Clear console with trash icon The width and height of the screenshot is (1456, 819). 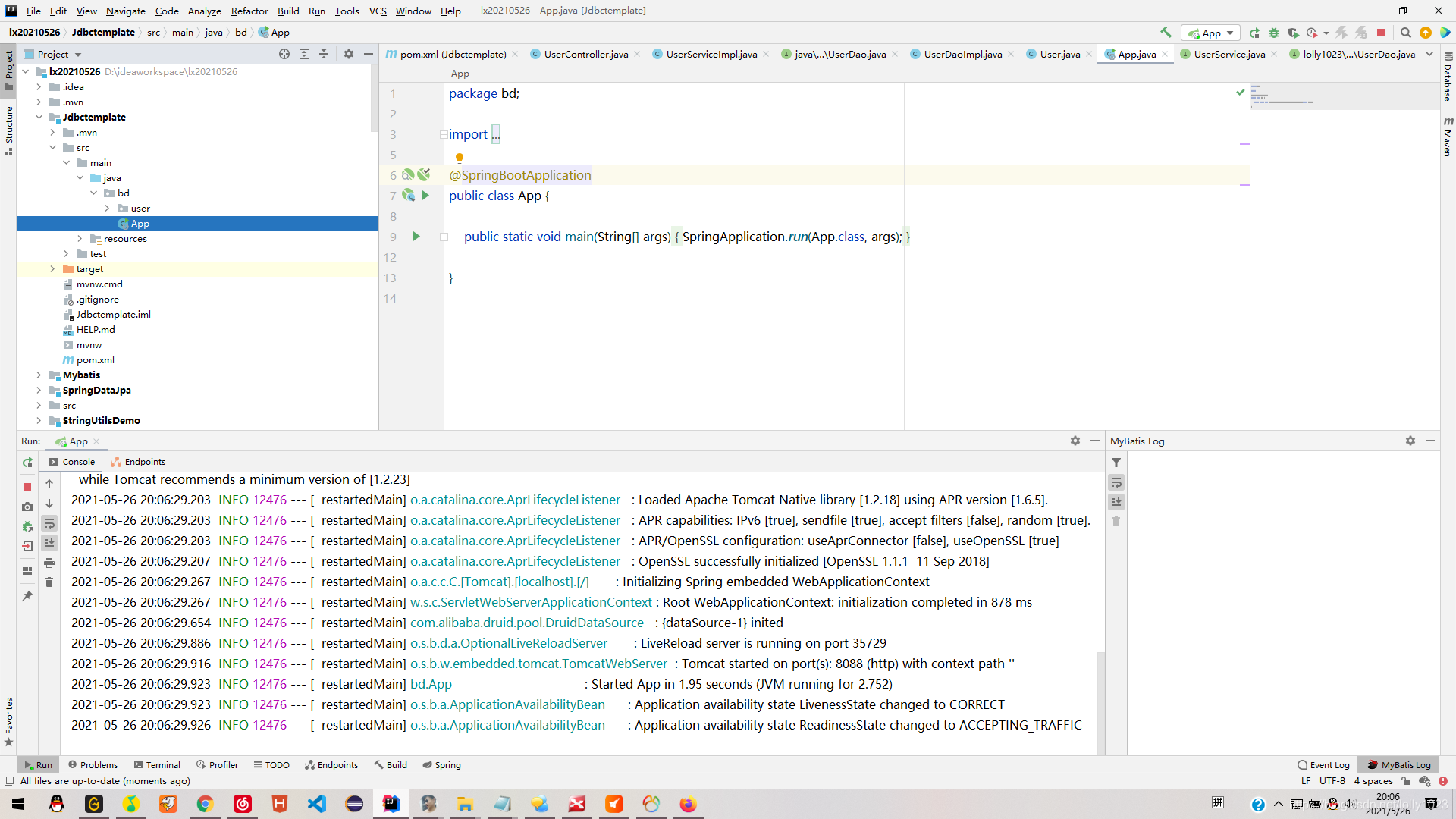[x=49, y=582]
